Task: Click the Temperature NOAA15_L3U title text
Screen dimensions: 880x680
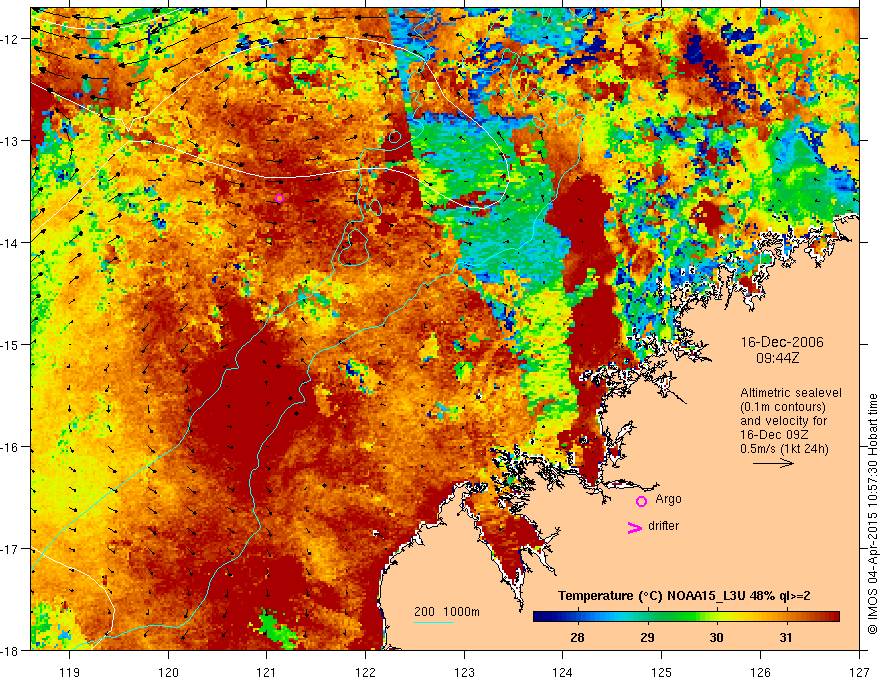Action: 684,596
